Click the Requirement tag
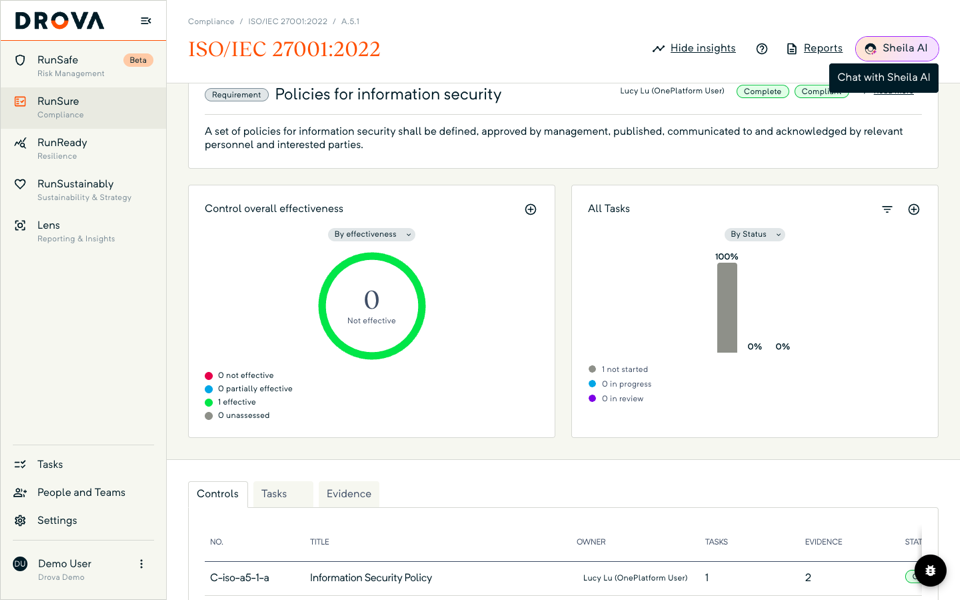 (236, 95)
